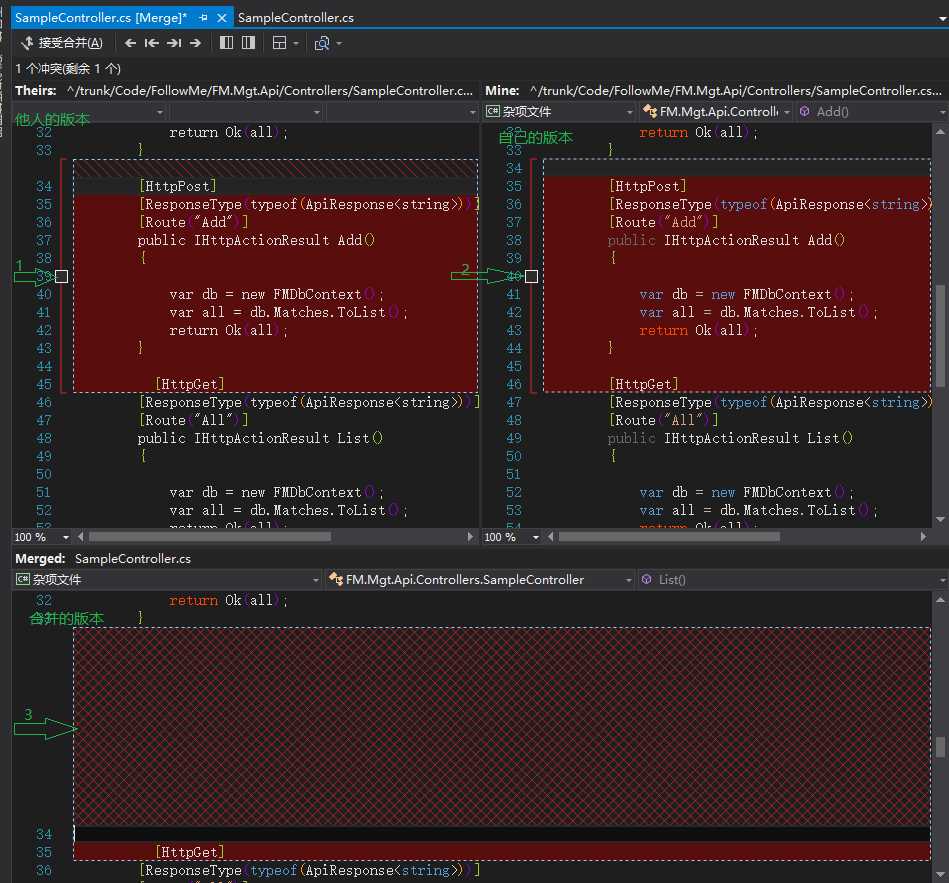Open the tab list overflow arrow
The width and height of the screenshot is (949, 883).
pos(942,18)
